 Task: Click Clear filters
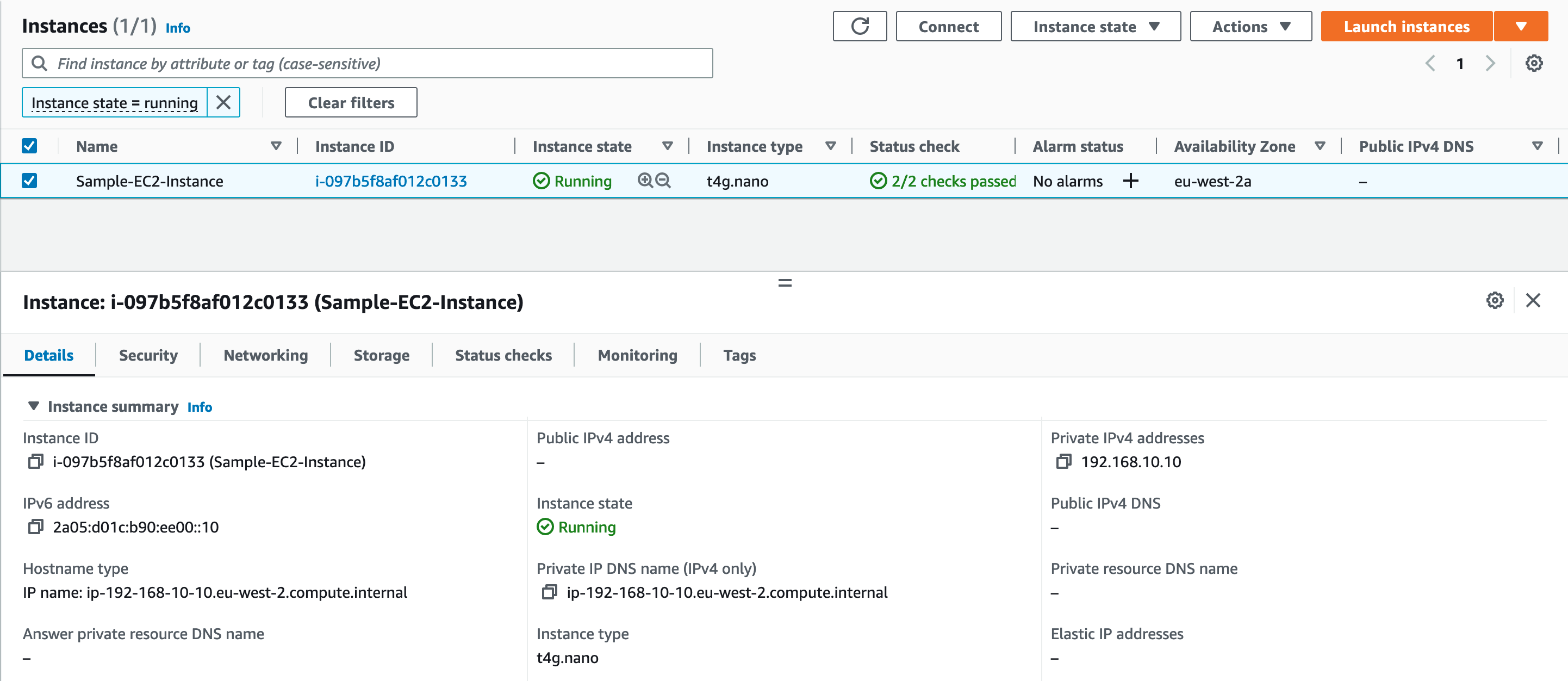351,102
